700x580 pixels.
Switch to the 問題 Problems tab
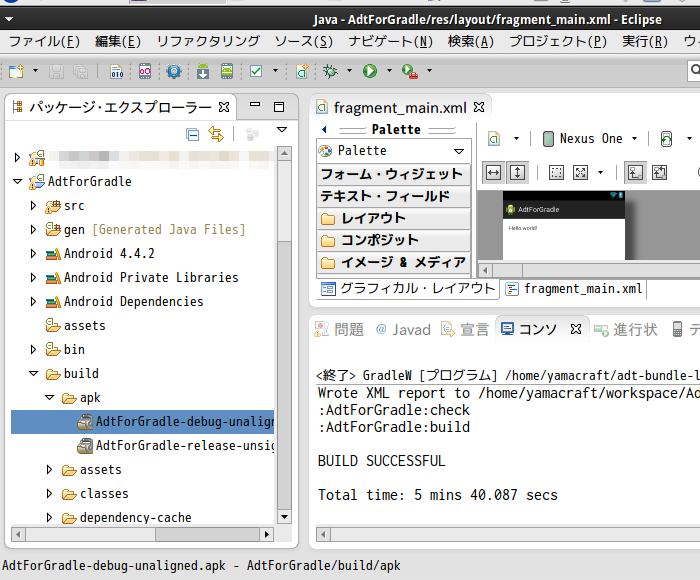(x=339, y=330)
